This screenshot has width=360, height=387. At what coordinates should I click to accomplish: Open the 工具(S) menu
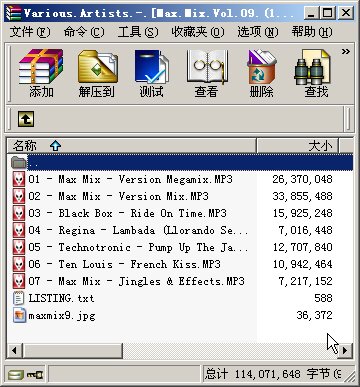pos(138,32)
